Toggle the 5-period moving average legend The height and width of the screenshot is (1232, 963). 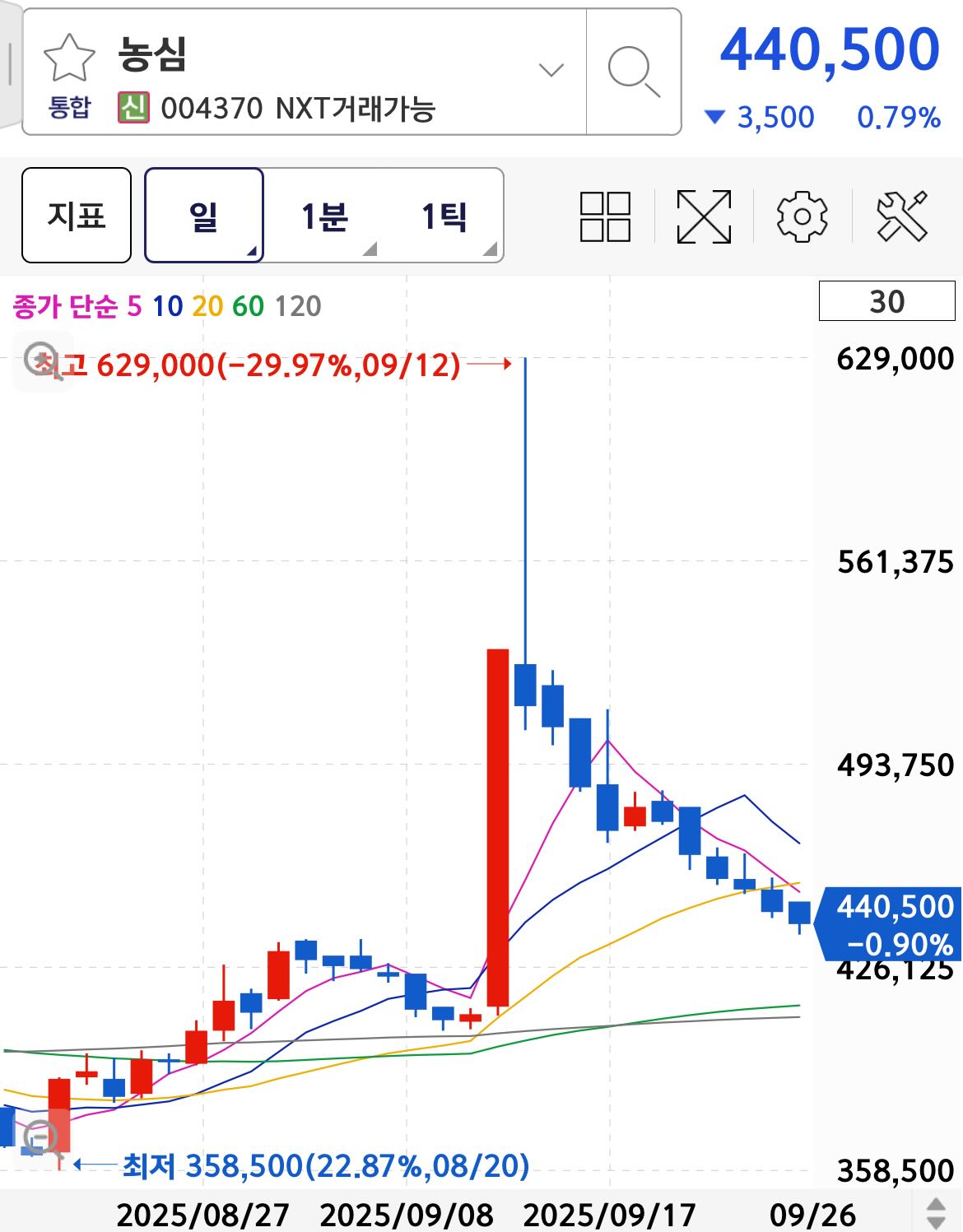pos(133,306)
